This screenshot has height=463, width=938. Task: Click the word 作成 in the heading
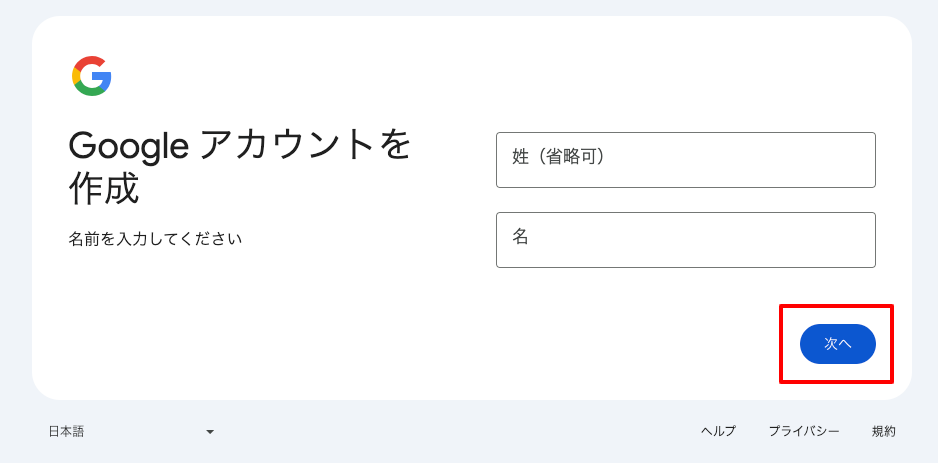(x=103, y=189)
